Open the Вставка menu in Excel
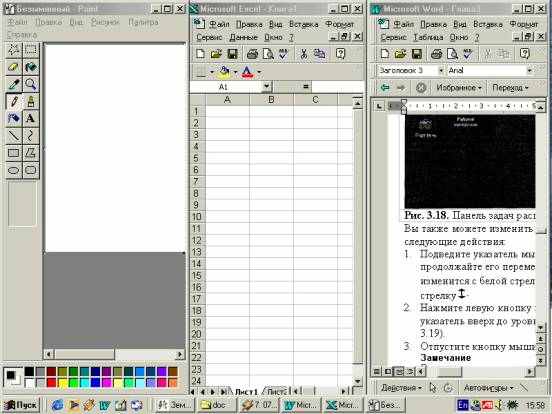552x414 pixels. point(303,24)
